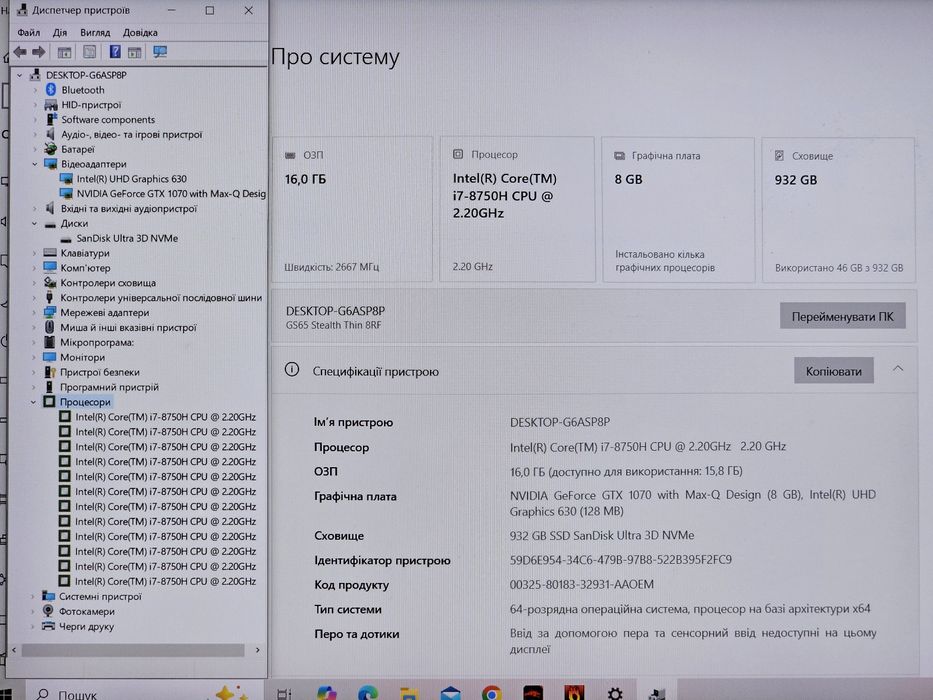
Task: Select the Мікропрограма tree item
Action: pos(96,342)
